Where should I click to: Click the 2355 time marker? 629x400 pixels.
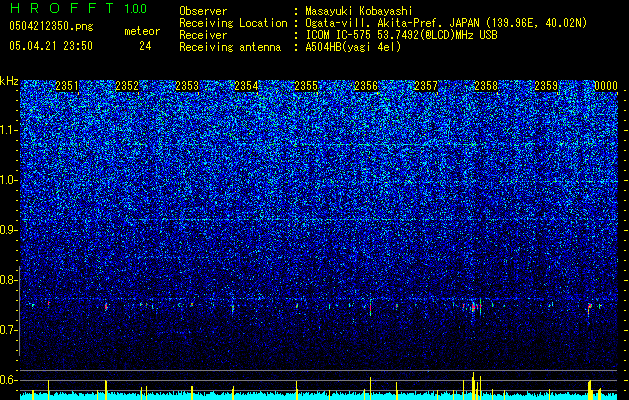pos(306,86)
